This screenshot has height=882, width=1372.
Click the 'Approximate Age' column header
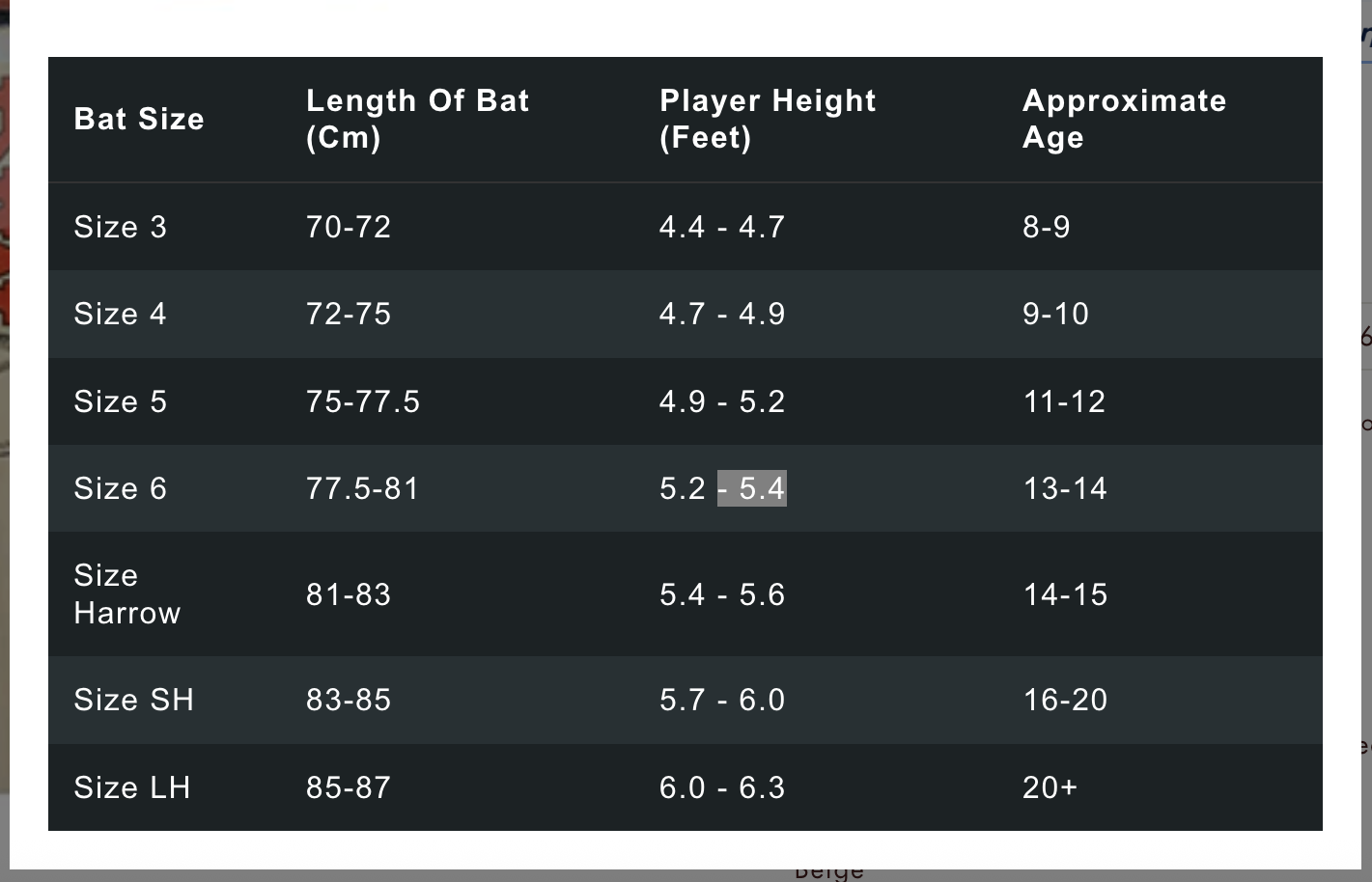pos(1124,119)
